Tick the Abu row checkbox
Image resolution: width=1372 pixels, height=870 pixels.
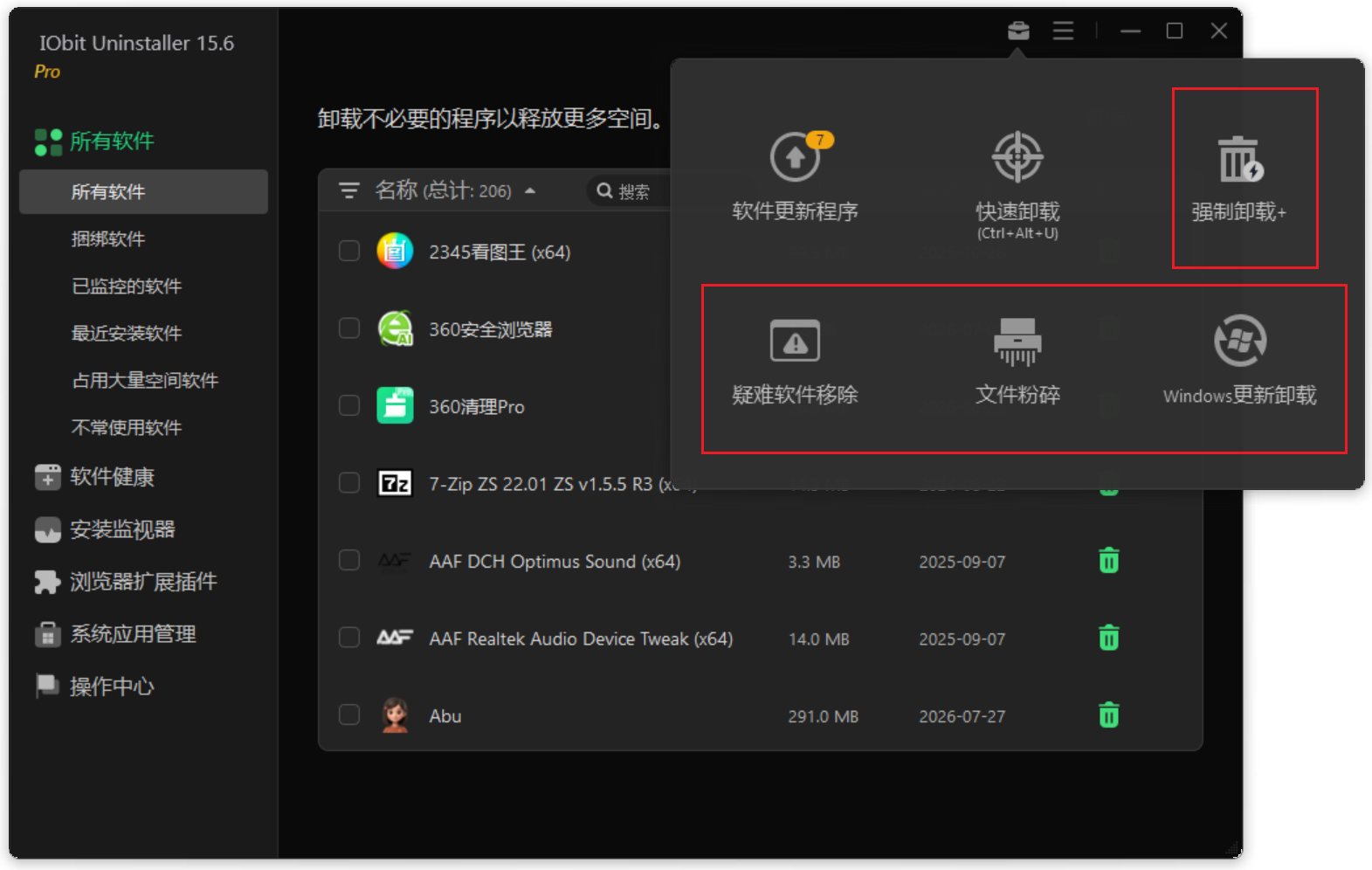pyautogui.click(x=349, y=715)
